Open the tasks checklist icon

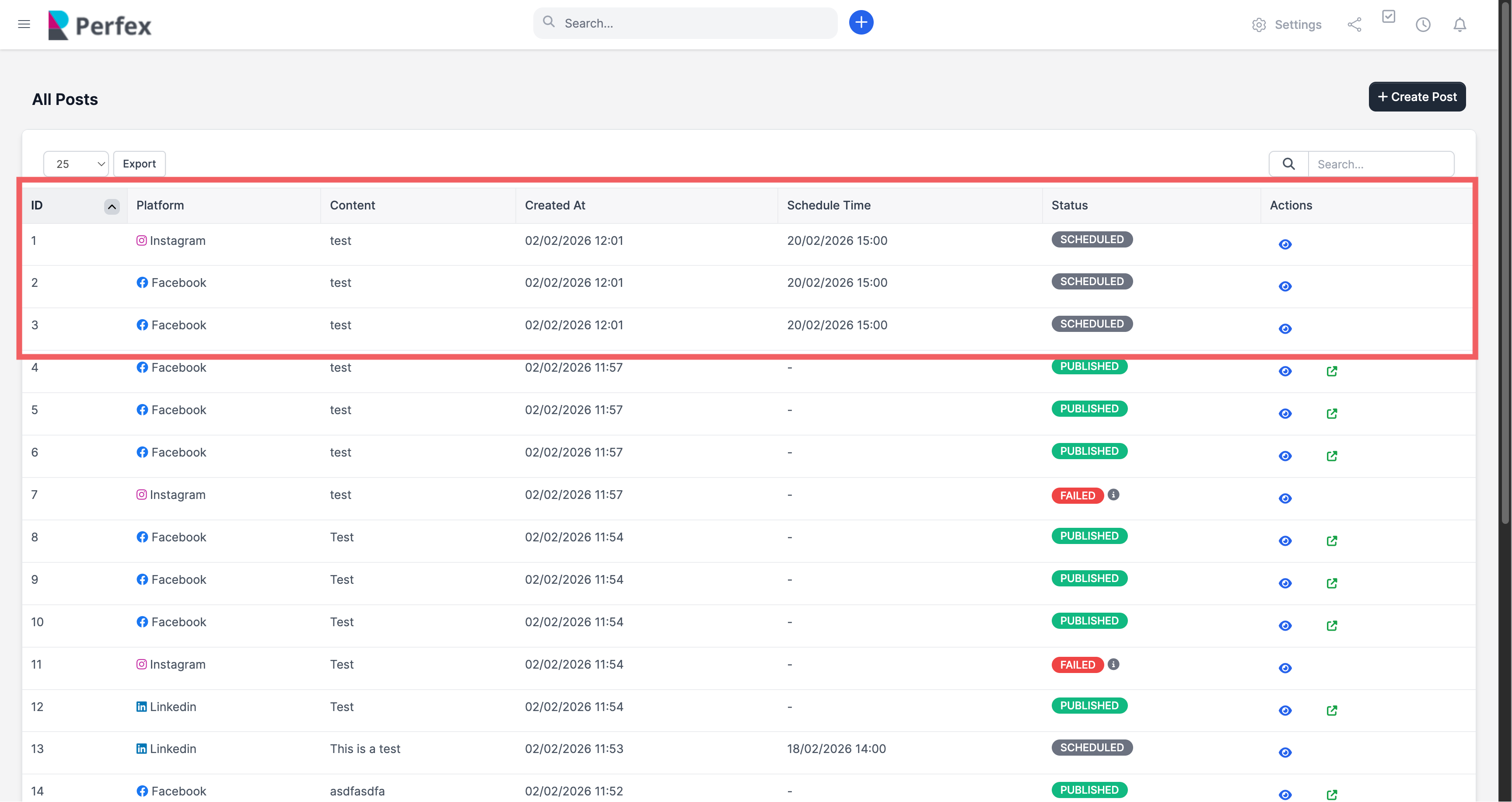tap(1388, 17)
